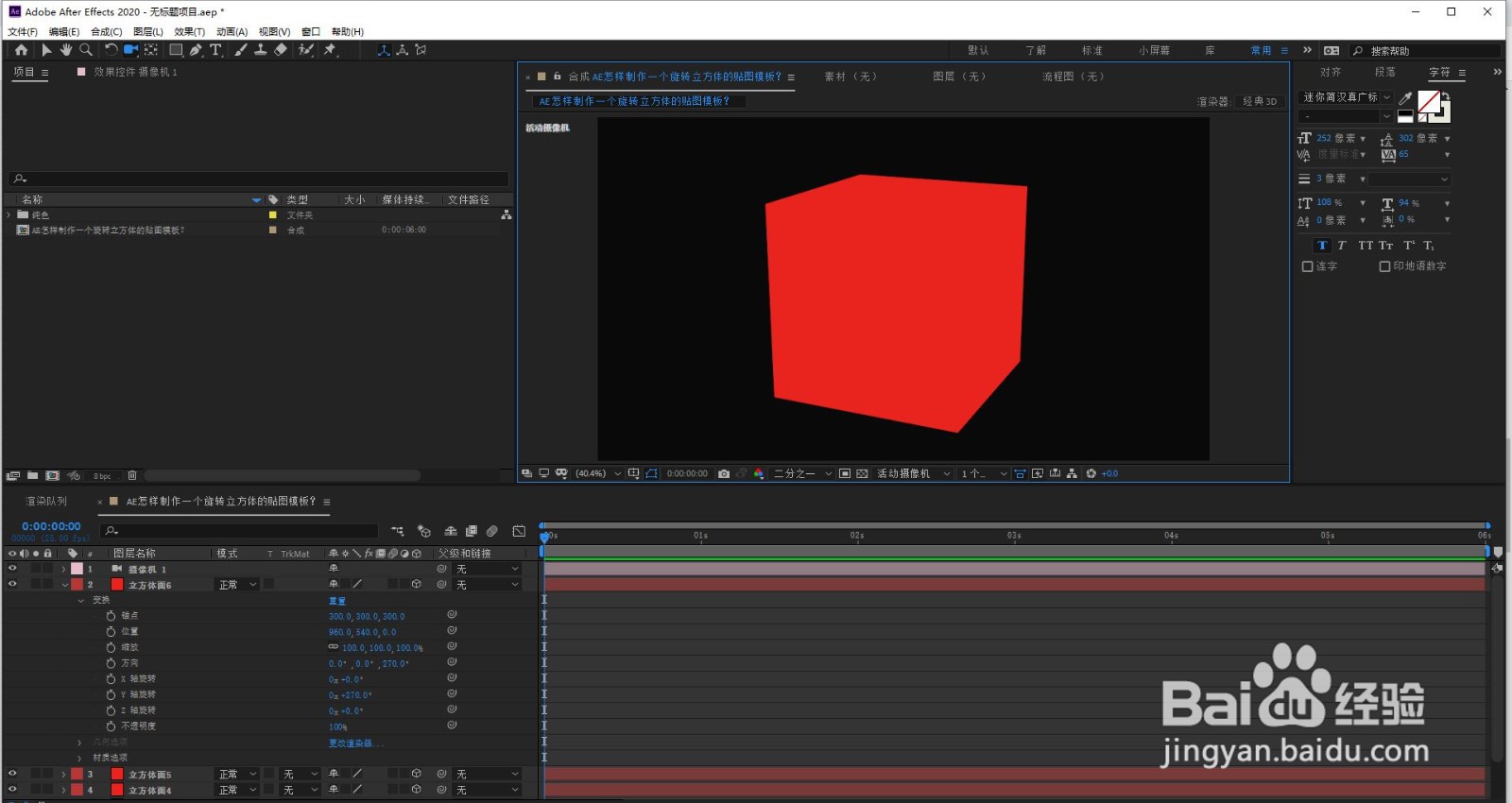Select the Puppet Pin tool
Image resolution: width=1512 pixels, height=803 pixels.
[x=330, y=50]
